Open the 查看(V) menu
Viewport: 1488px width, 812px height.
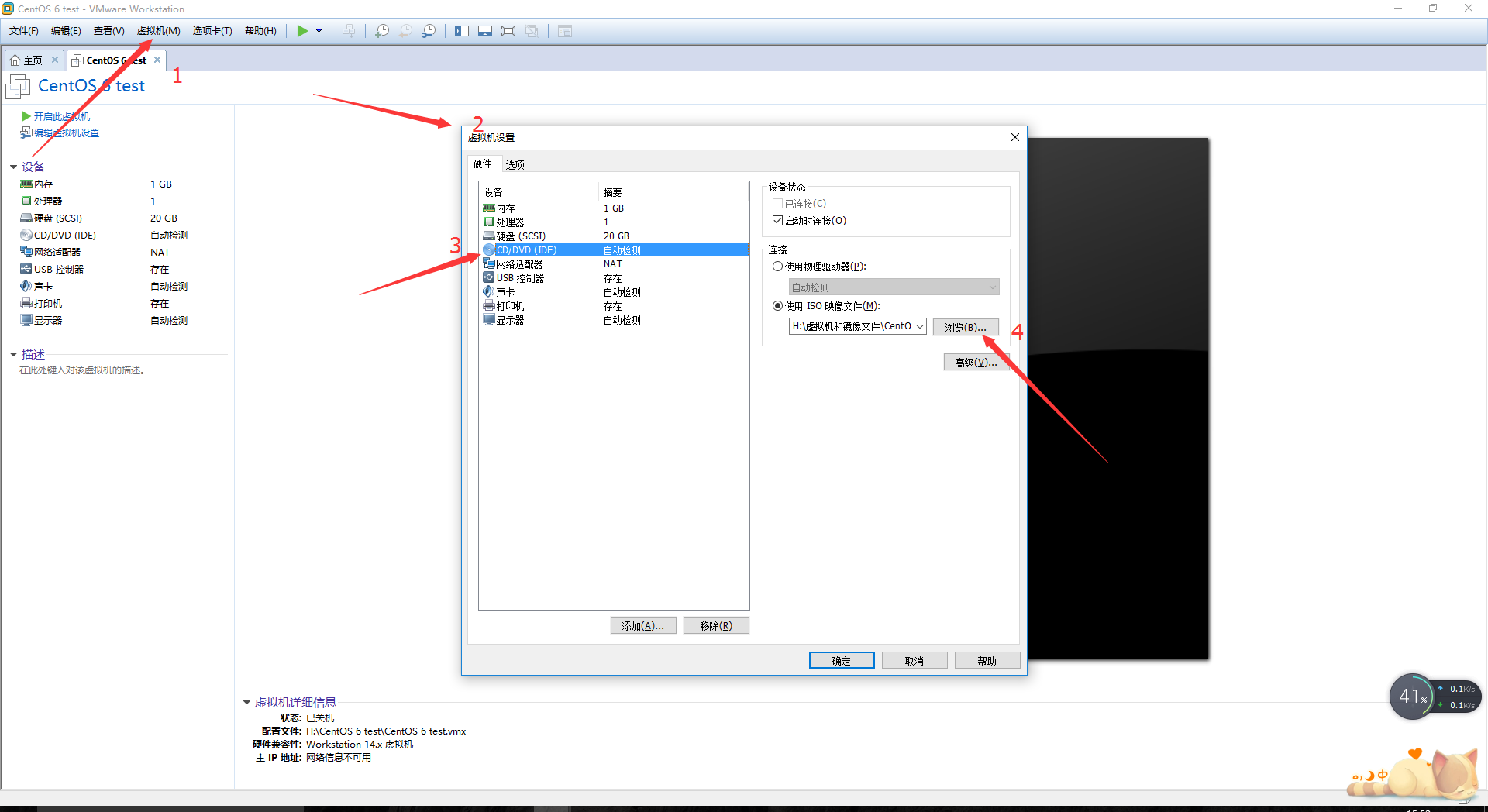108,31
